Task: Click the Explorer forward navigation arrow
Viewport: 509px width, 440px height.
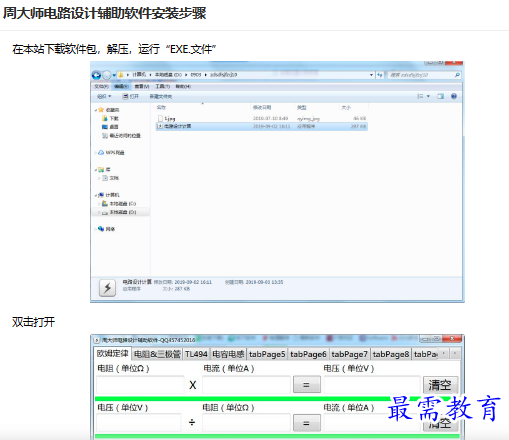Action: pos(107,75)
